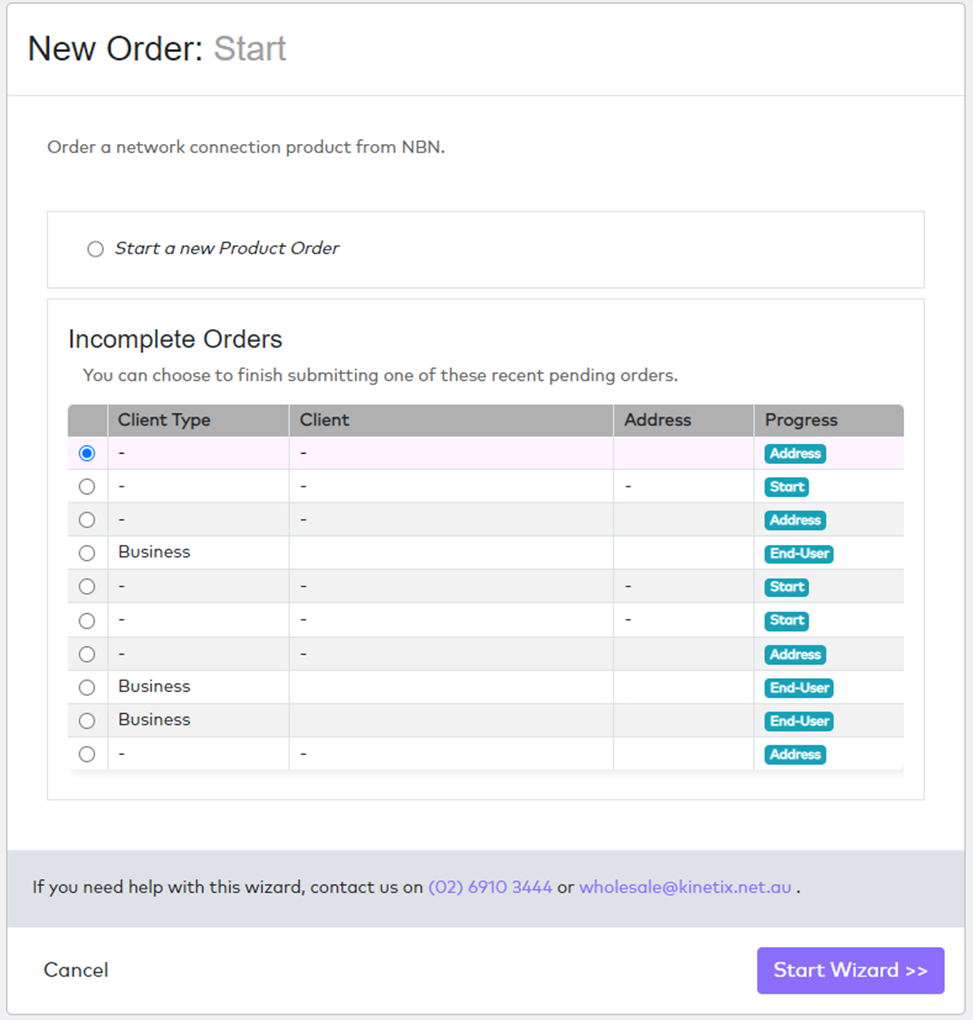This screenshot has height=1020, width=973.
Task: Cancel the new order dialog
Action: (x=76, y=970)
